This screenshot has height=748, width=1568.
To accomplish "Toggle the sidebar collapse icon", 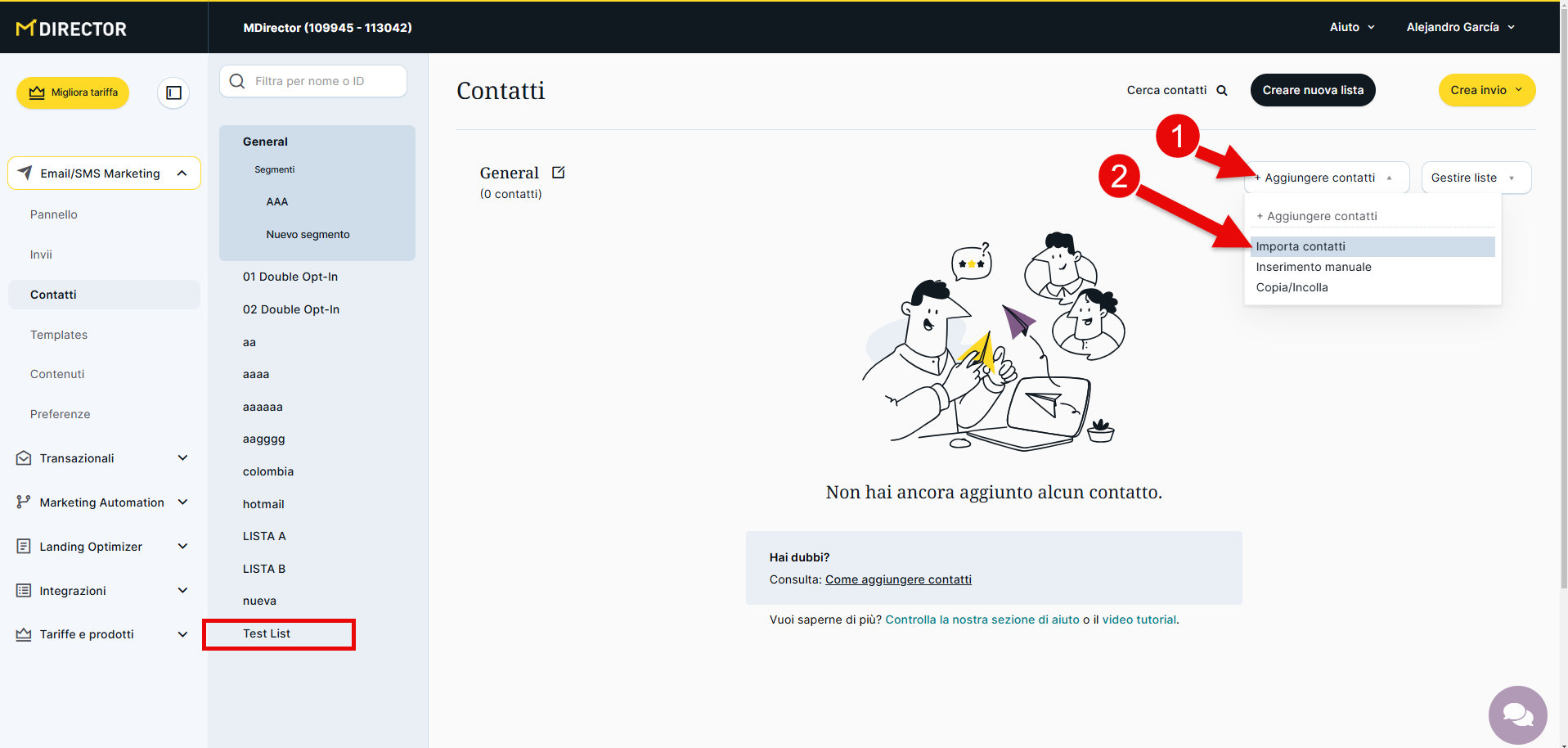I will point(173,93).
